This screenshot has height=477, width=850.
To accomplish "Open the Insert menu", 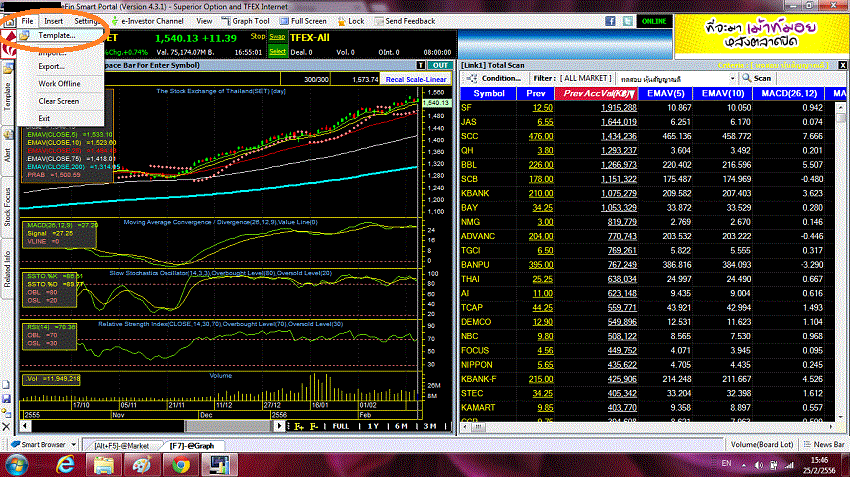I will point(53,21).
